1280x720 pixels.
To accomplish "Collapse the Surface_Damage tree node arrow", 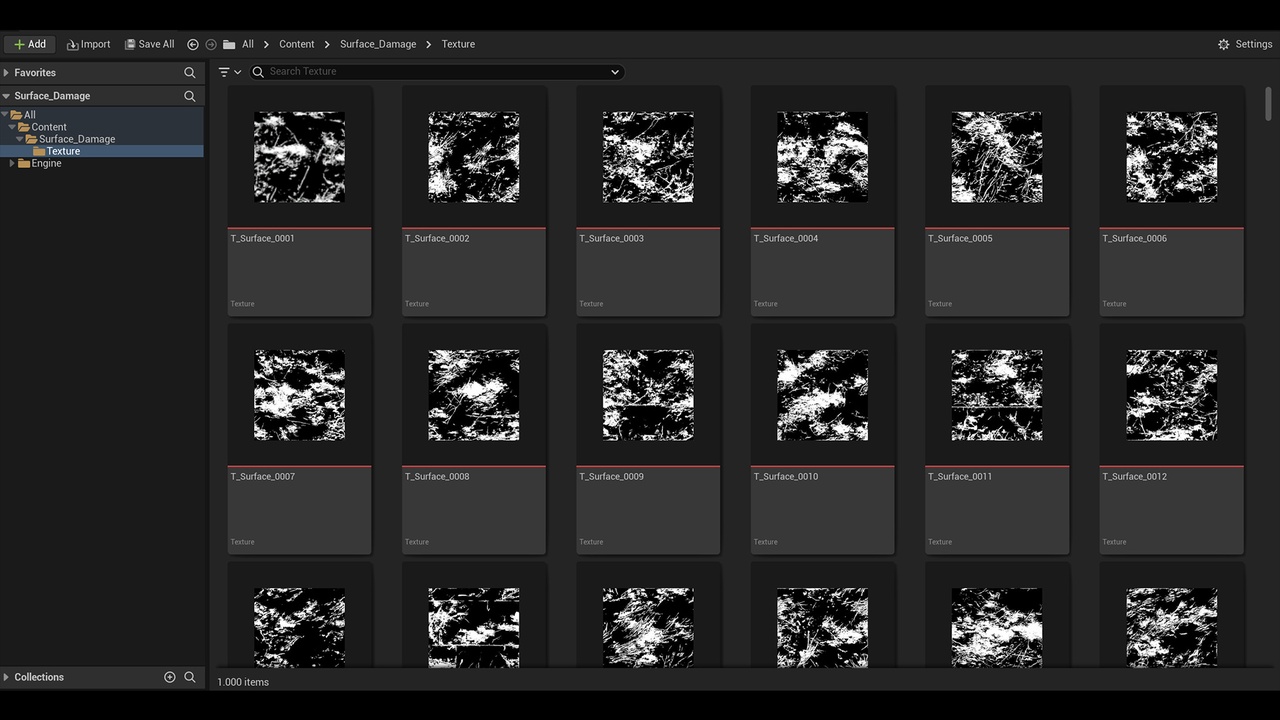I will click(x=20, y=139).
